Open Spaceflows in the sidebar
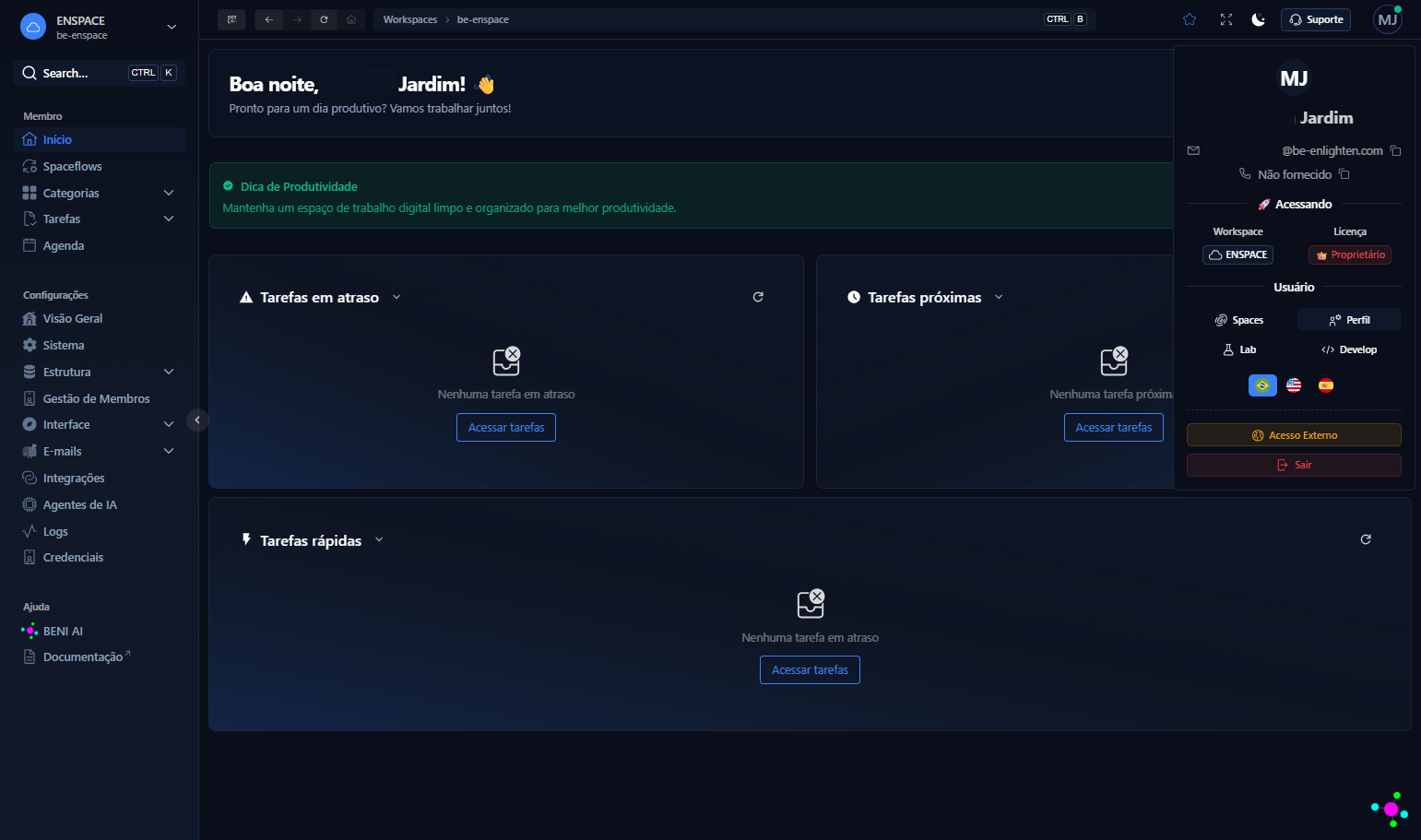The width and height of the screenshot is (1421, 840). (100, 166)
